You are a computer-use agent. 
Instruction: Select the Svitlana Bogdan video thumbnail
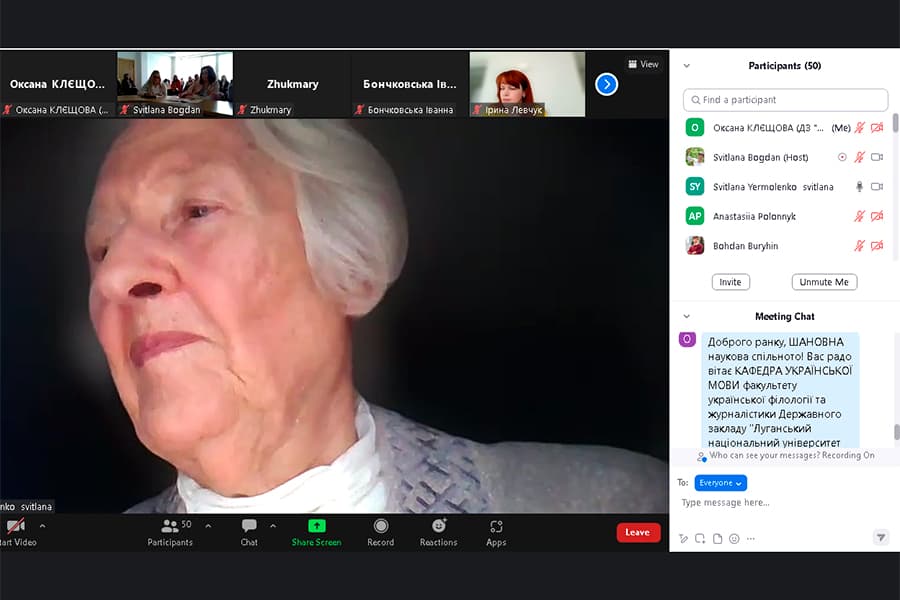point(175,84)
